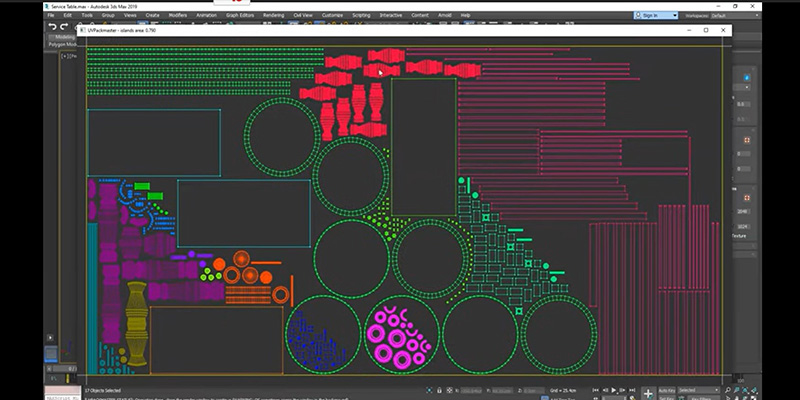
Task: Toggle the selection lock padlock icon
Action: [439, 390]
